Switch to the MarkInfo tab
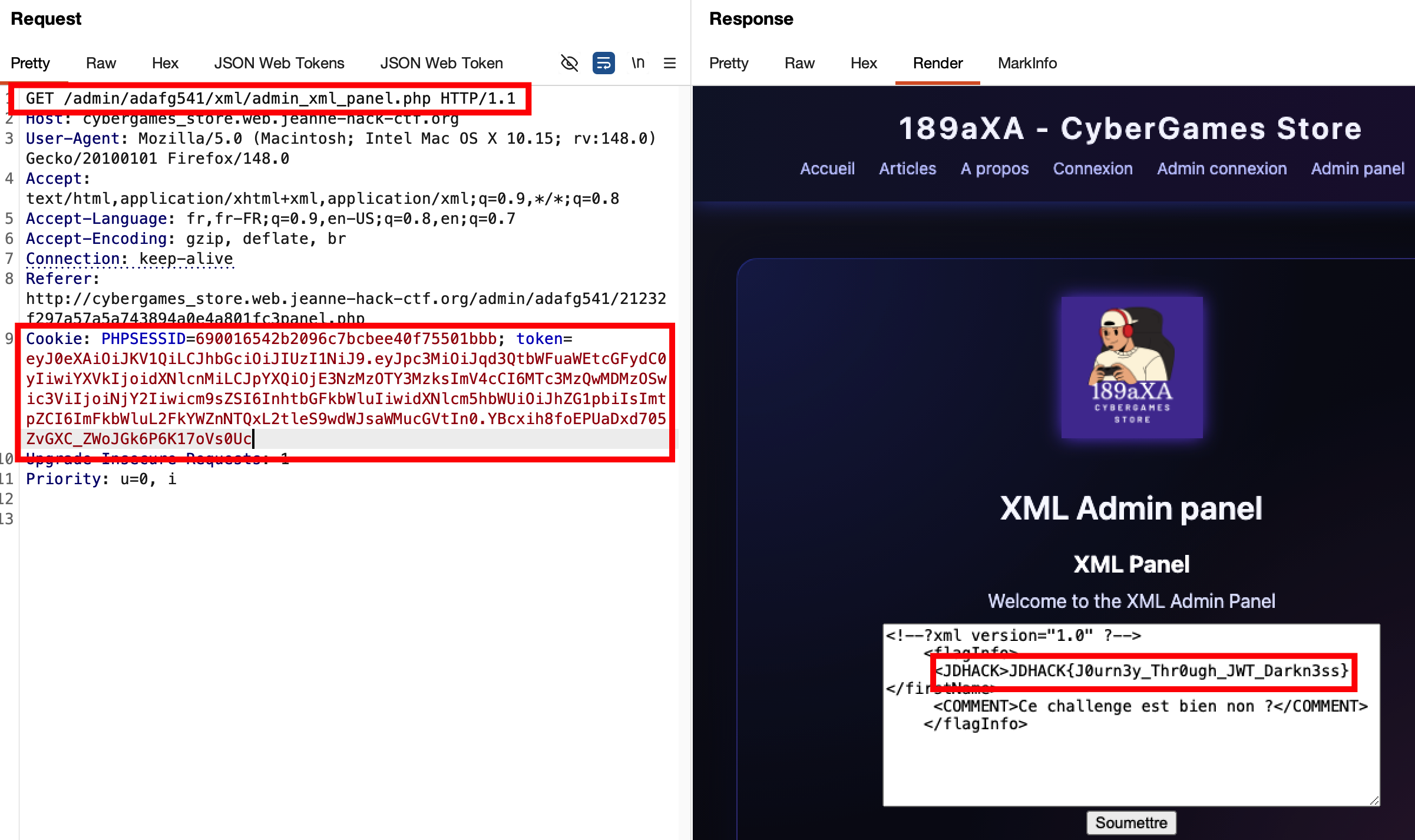 pyautogui.click(x=1027, y=63)
